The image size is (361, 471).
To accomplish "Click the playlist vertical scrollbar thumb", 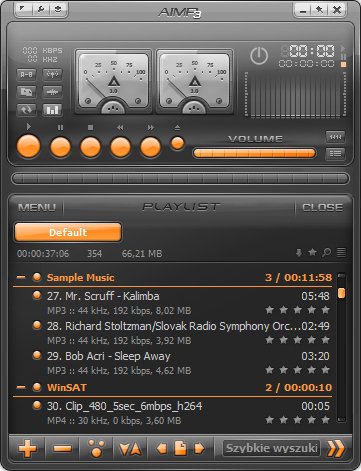I will (341, 293).
